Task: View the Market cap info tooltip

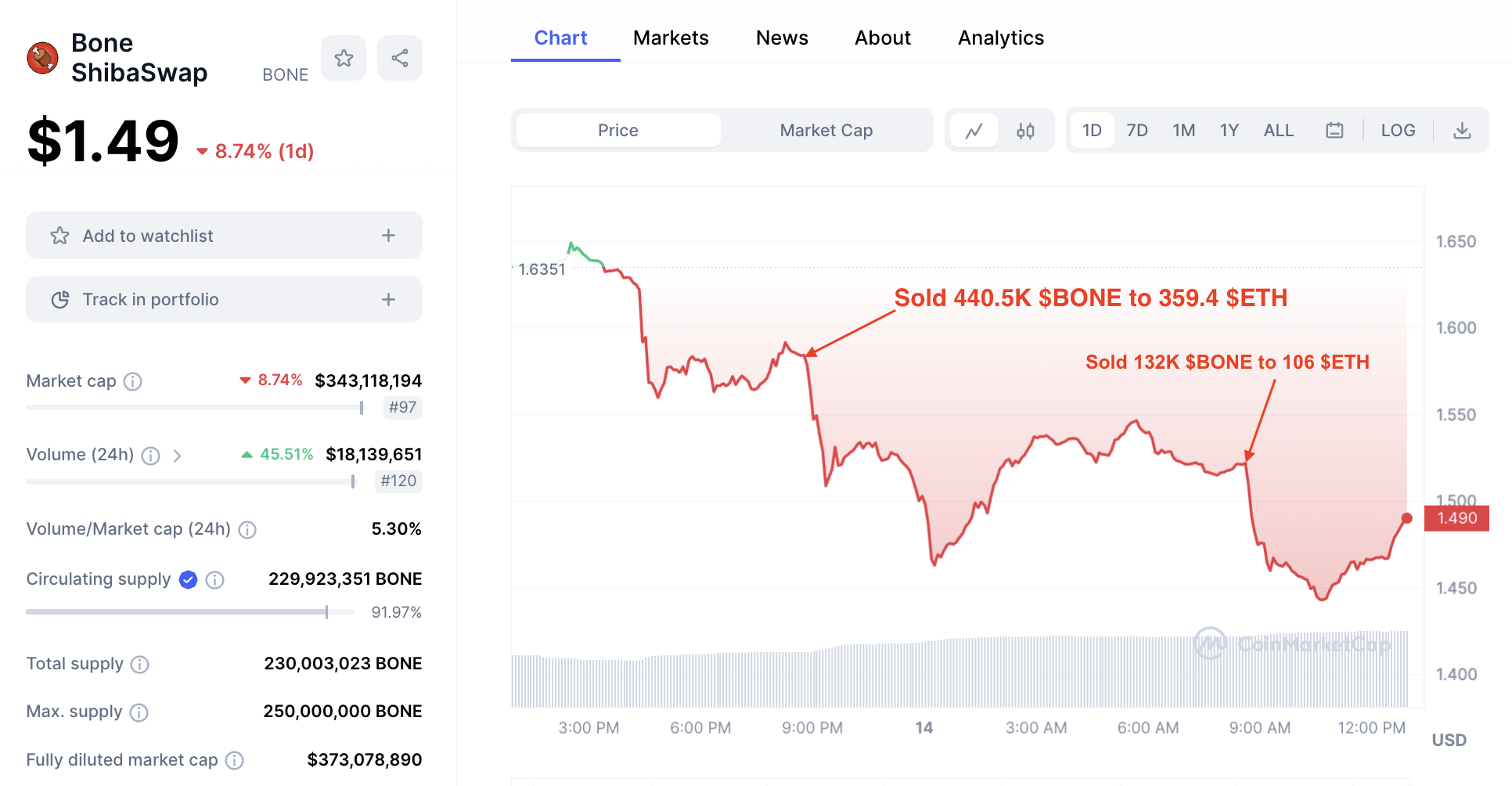Action: point(133,382)
